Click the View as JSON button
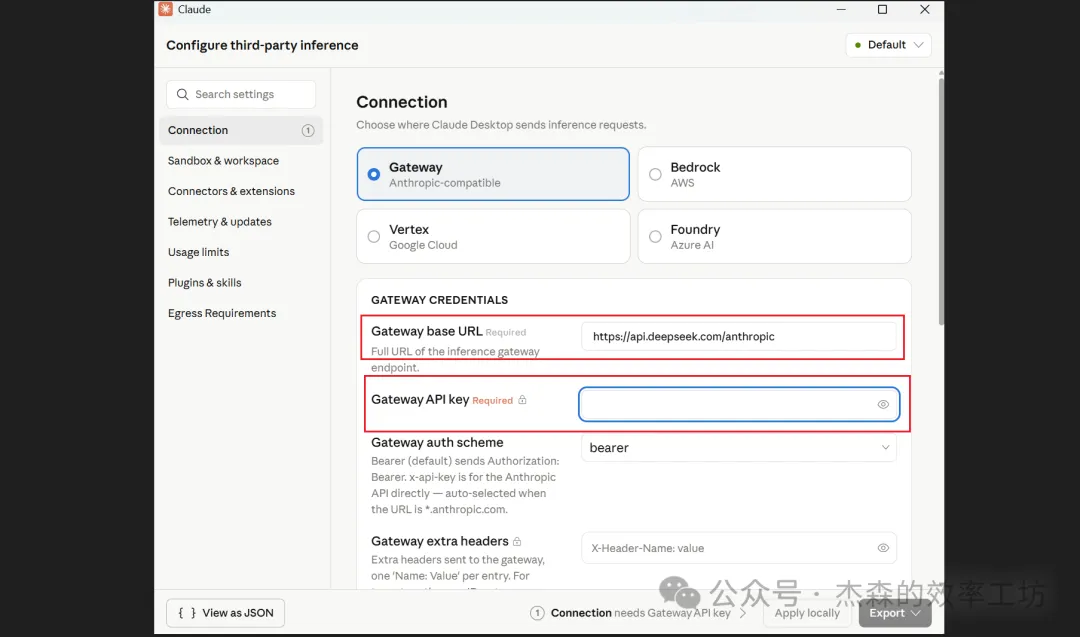Screen dimensions: 1080x637 point(226,613)
